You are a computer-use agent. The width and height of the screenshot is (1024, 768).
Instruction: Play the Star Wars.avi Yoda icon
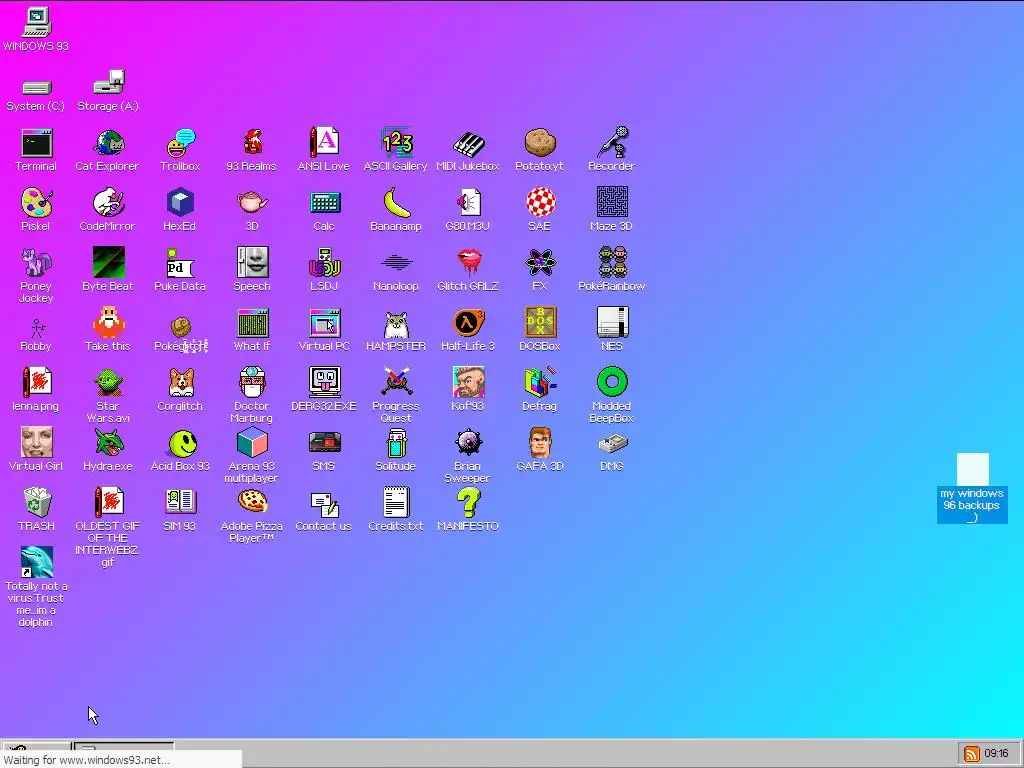108,383
